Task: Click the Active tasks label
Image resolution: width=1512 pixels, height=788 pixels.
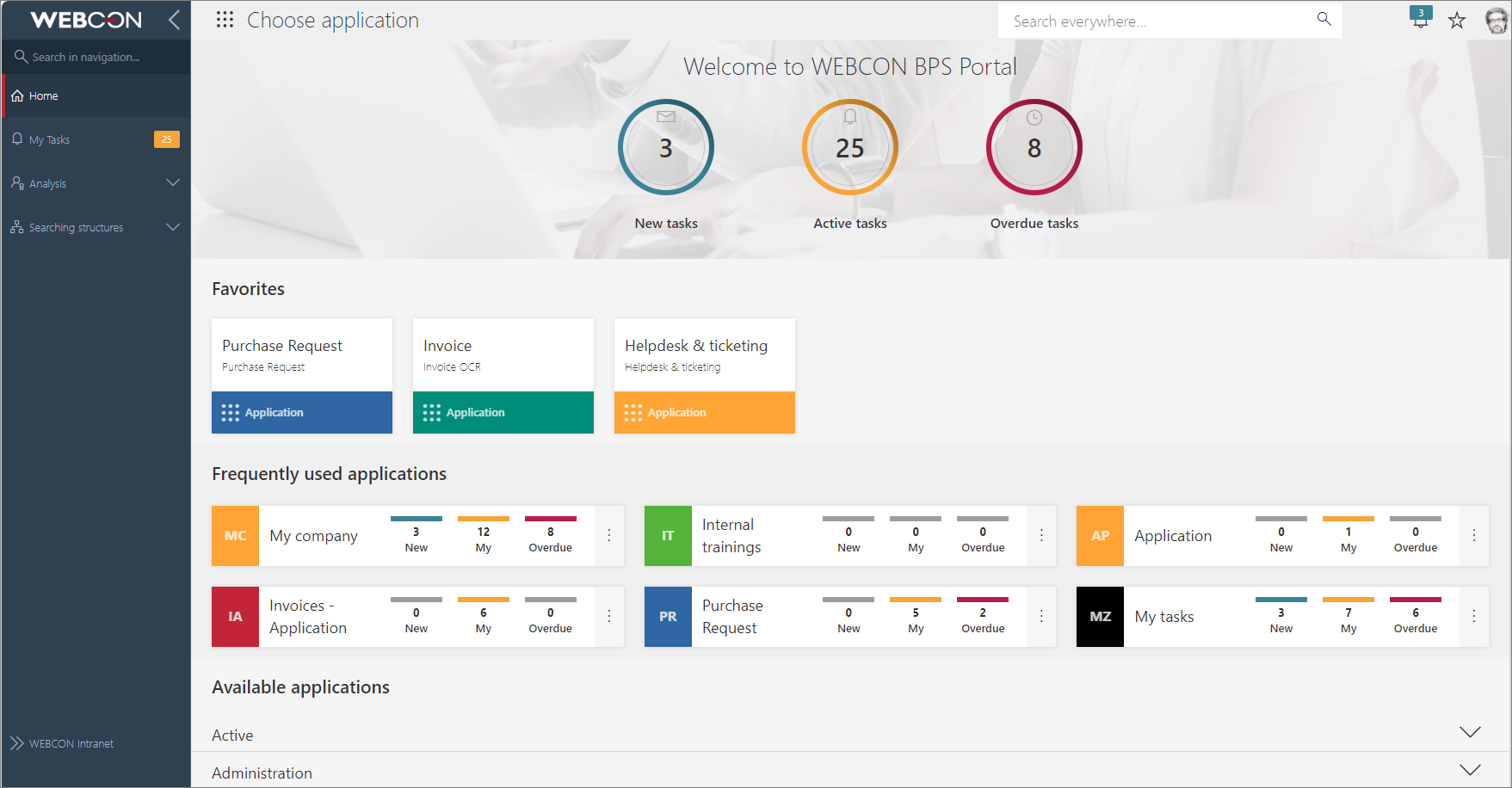Action: click(x=850, y=224)
